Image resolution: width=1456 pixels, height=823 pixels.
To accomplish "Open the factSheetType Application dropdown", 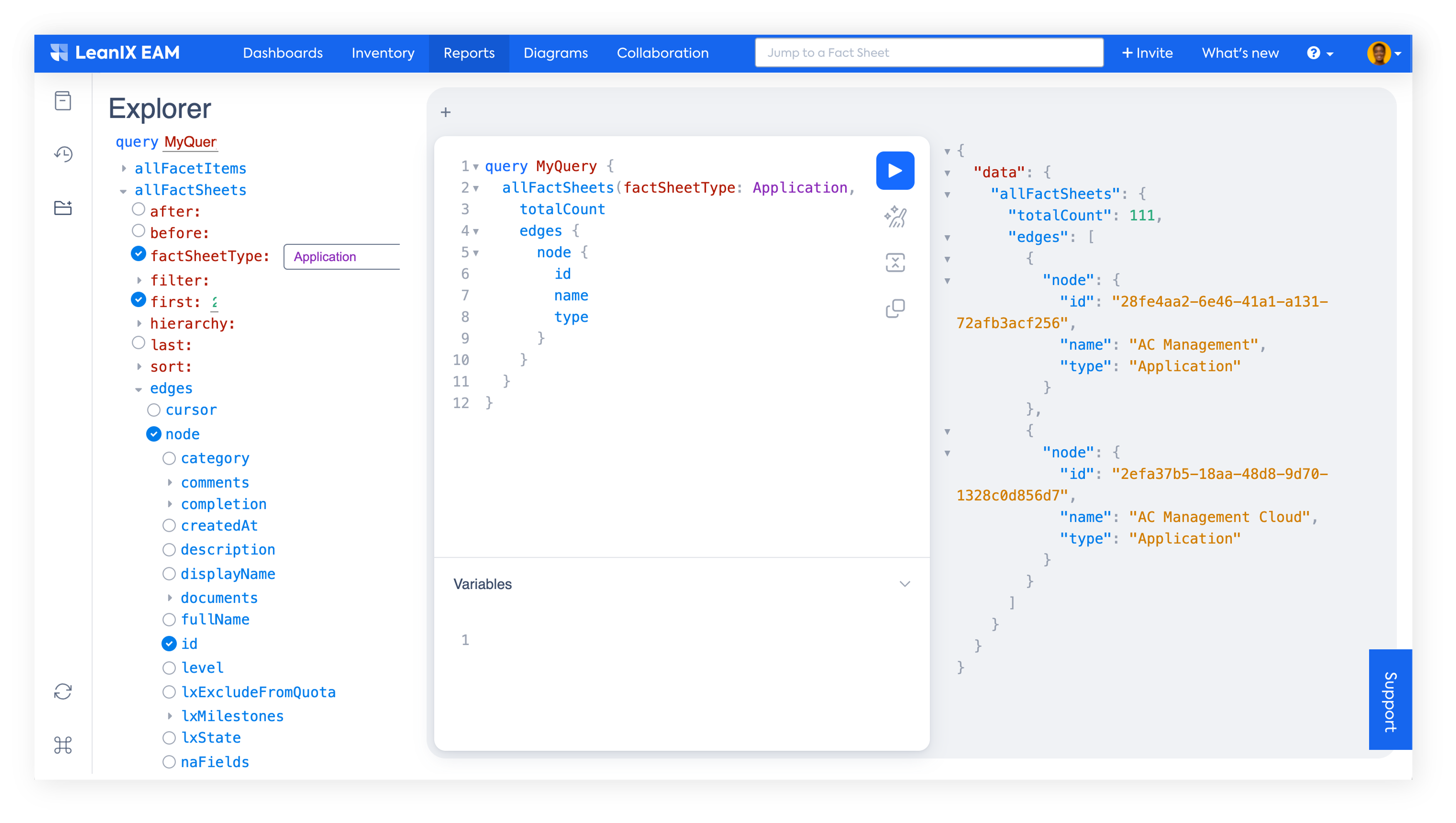I will [342, 257].
